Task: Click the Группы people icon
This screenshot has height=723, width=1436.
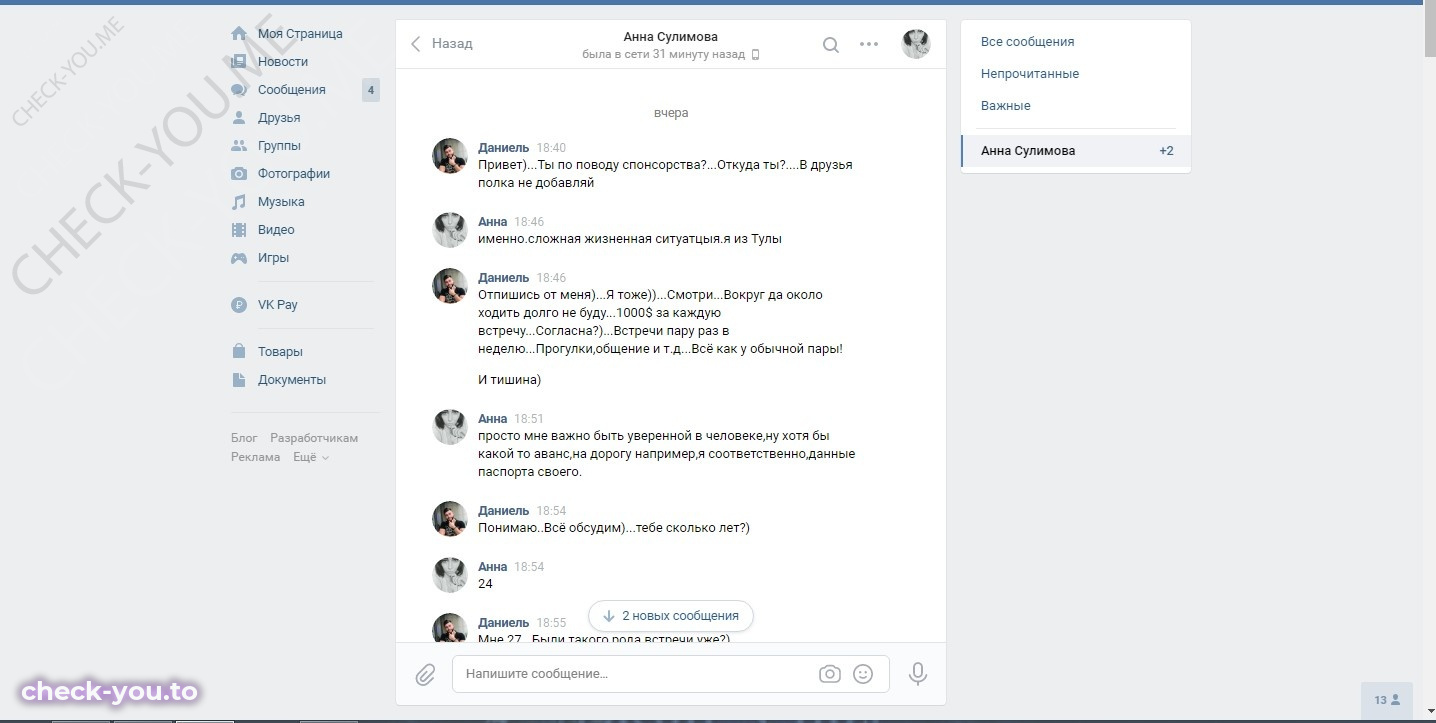Action: tap(239, 146)
